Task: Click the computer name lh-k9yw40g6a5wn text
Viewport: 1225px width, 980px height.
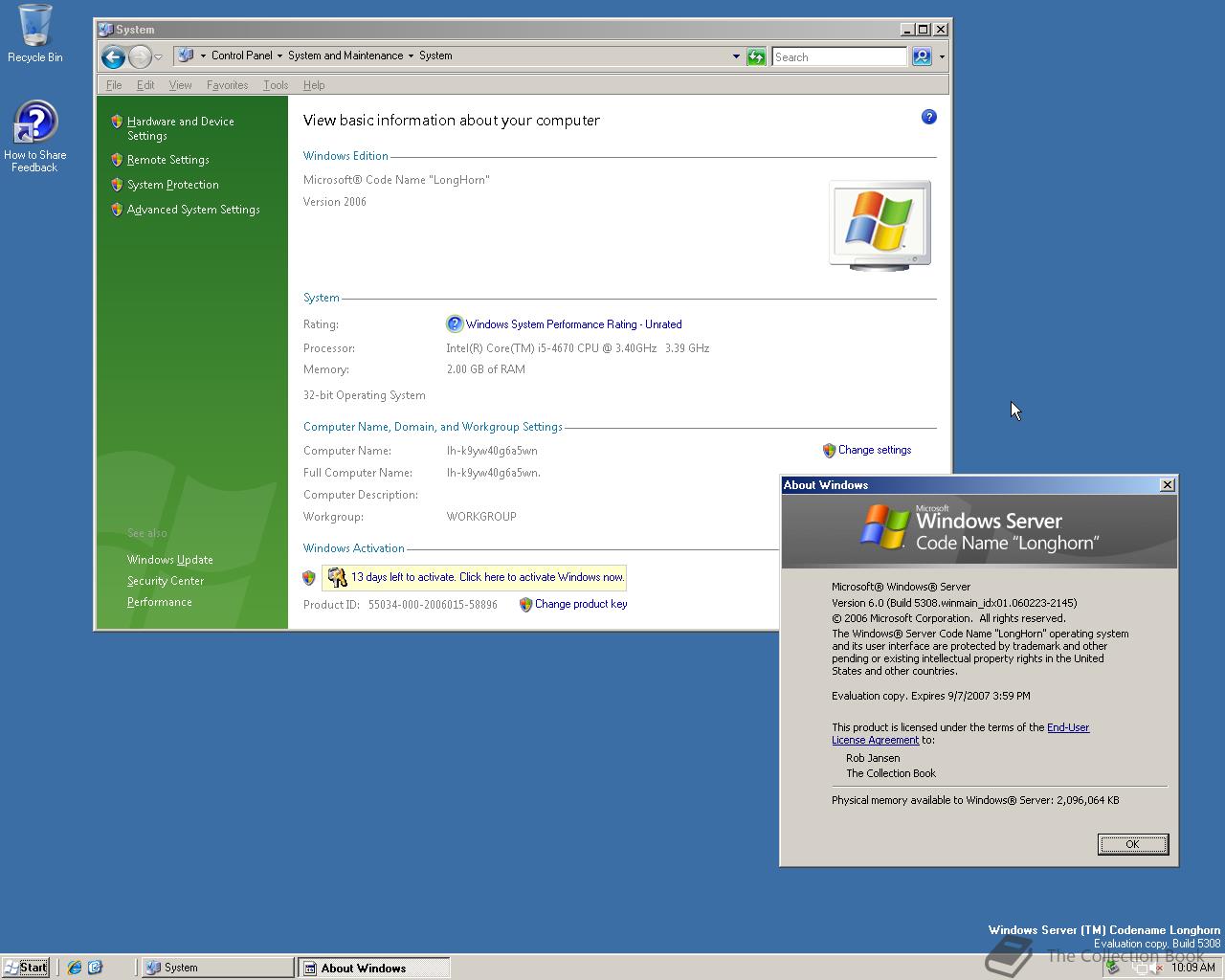Action: click(492, 451)
